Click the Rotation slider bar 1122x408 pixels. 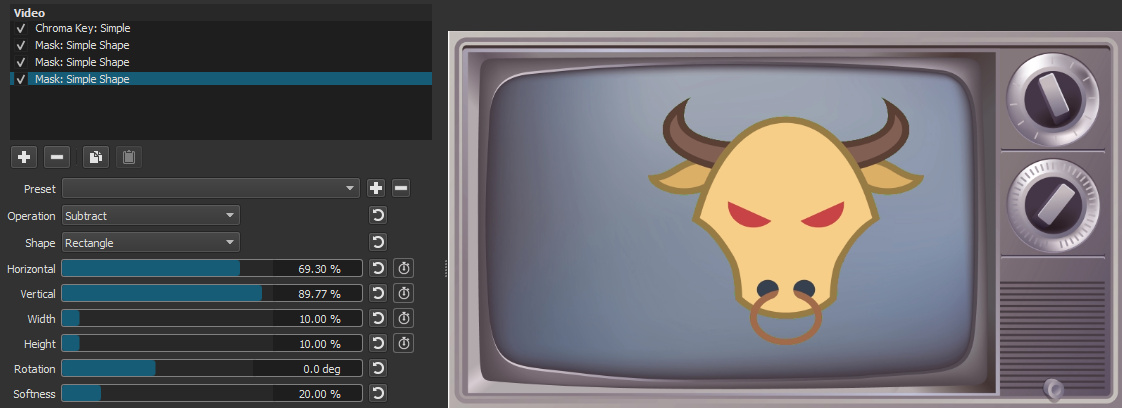coord(212,369)
